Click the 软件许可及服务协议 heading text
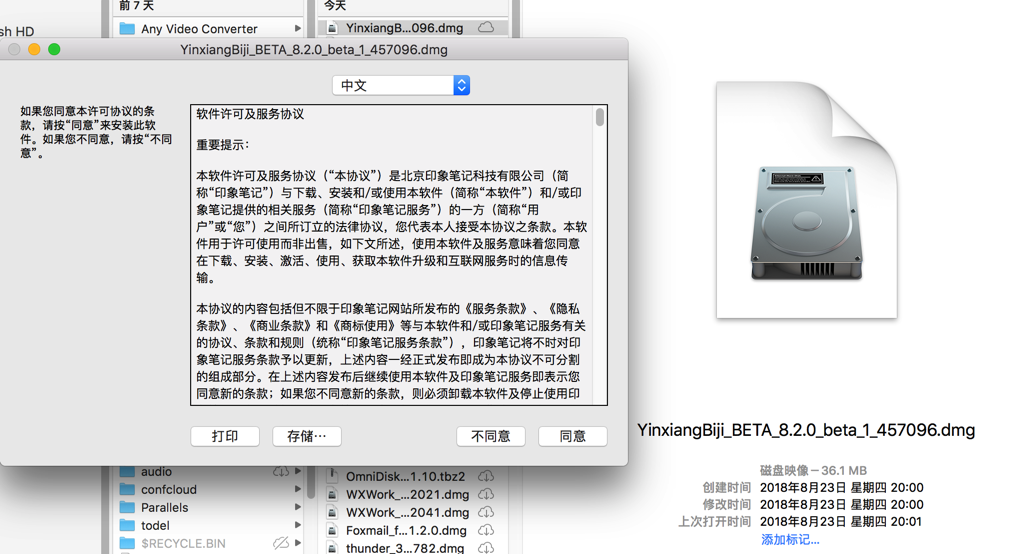 tap(250, 114)
